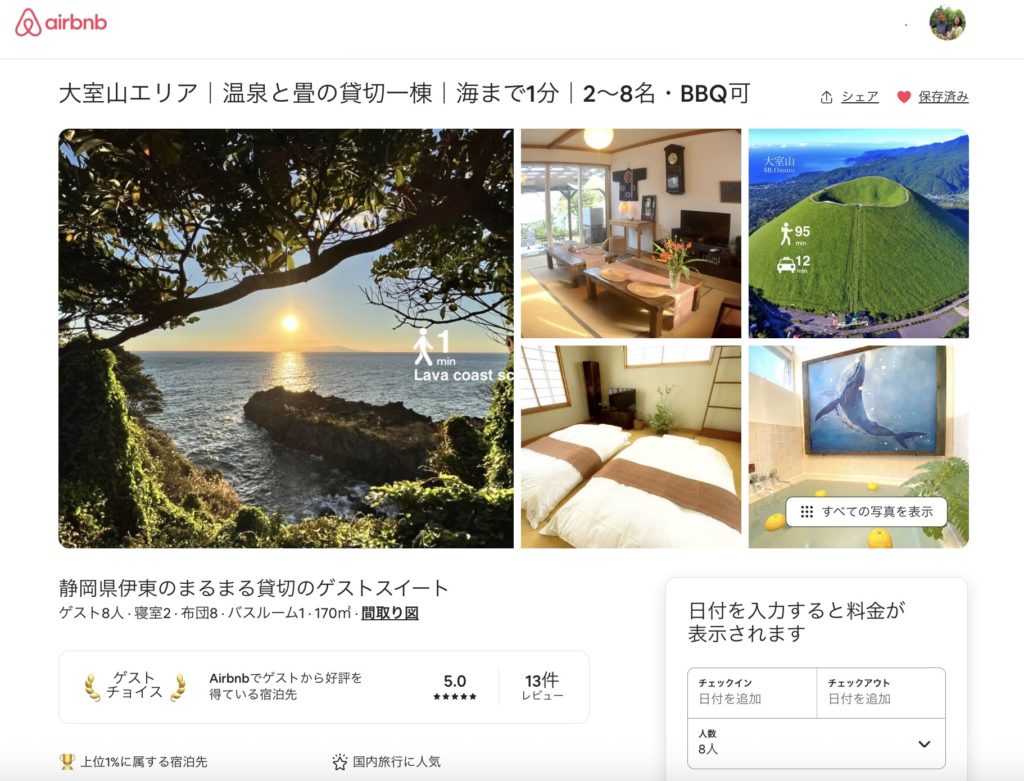Toggle the red heart saved icon
Viewport: 1024px width, 781px height.
903,97
